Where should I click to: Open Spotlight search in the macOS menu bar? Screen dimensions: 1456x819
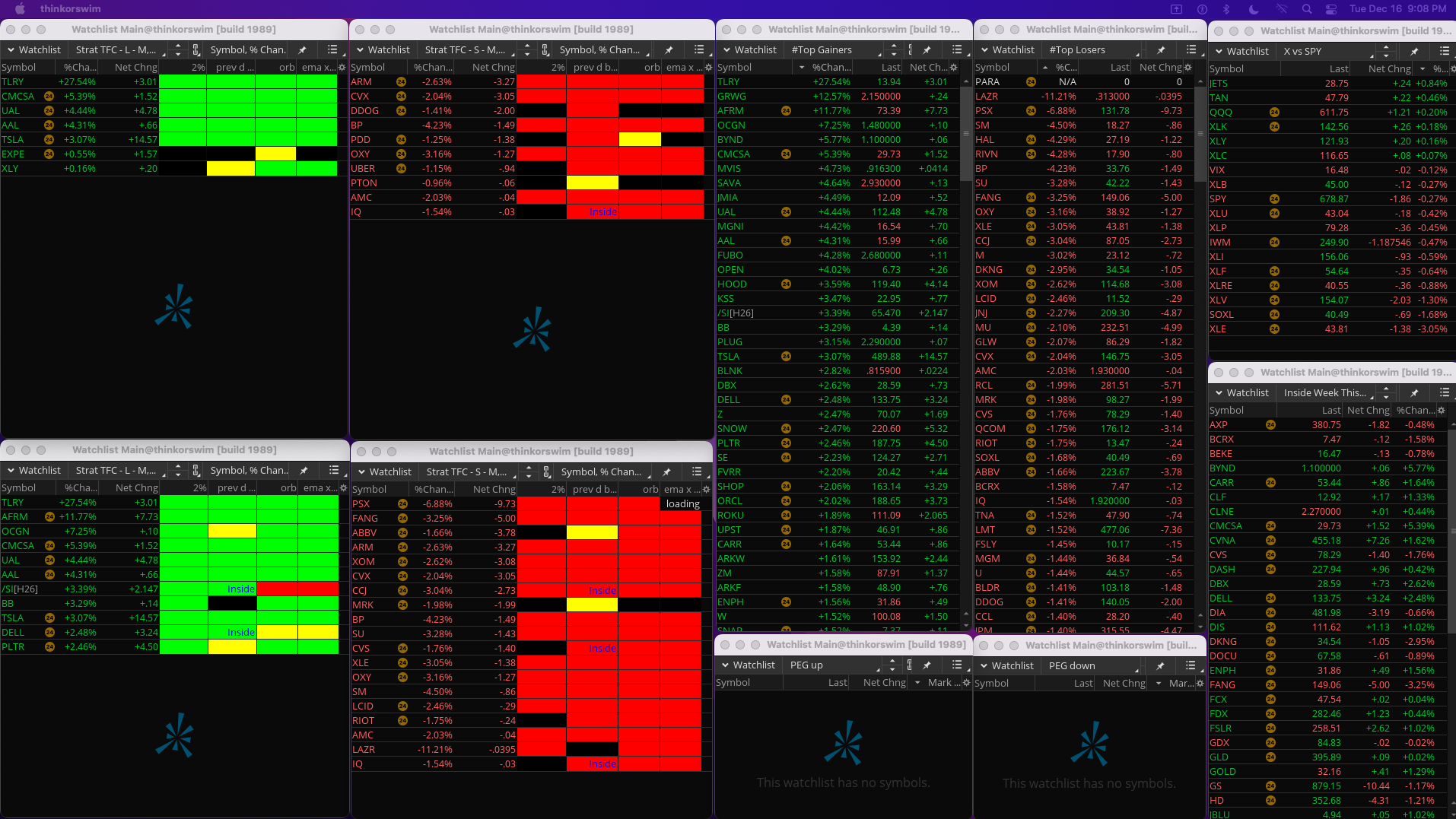tap(1307, 9)
